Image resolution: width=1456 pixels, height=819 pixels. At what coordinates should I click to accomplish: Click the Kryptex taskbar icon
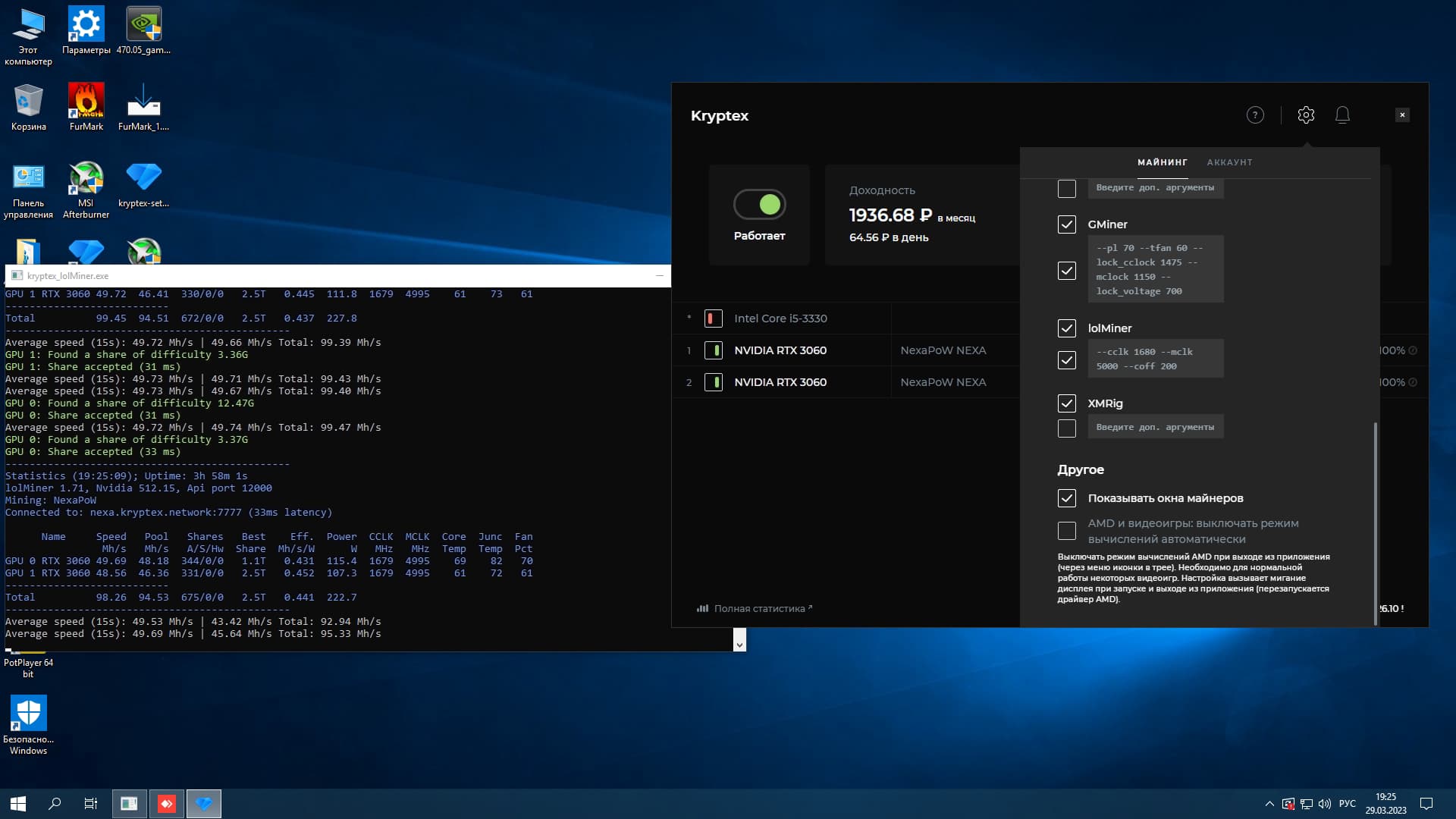tap(204, 804)
